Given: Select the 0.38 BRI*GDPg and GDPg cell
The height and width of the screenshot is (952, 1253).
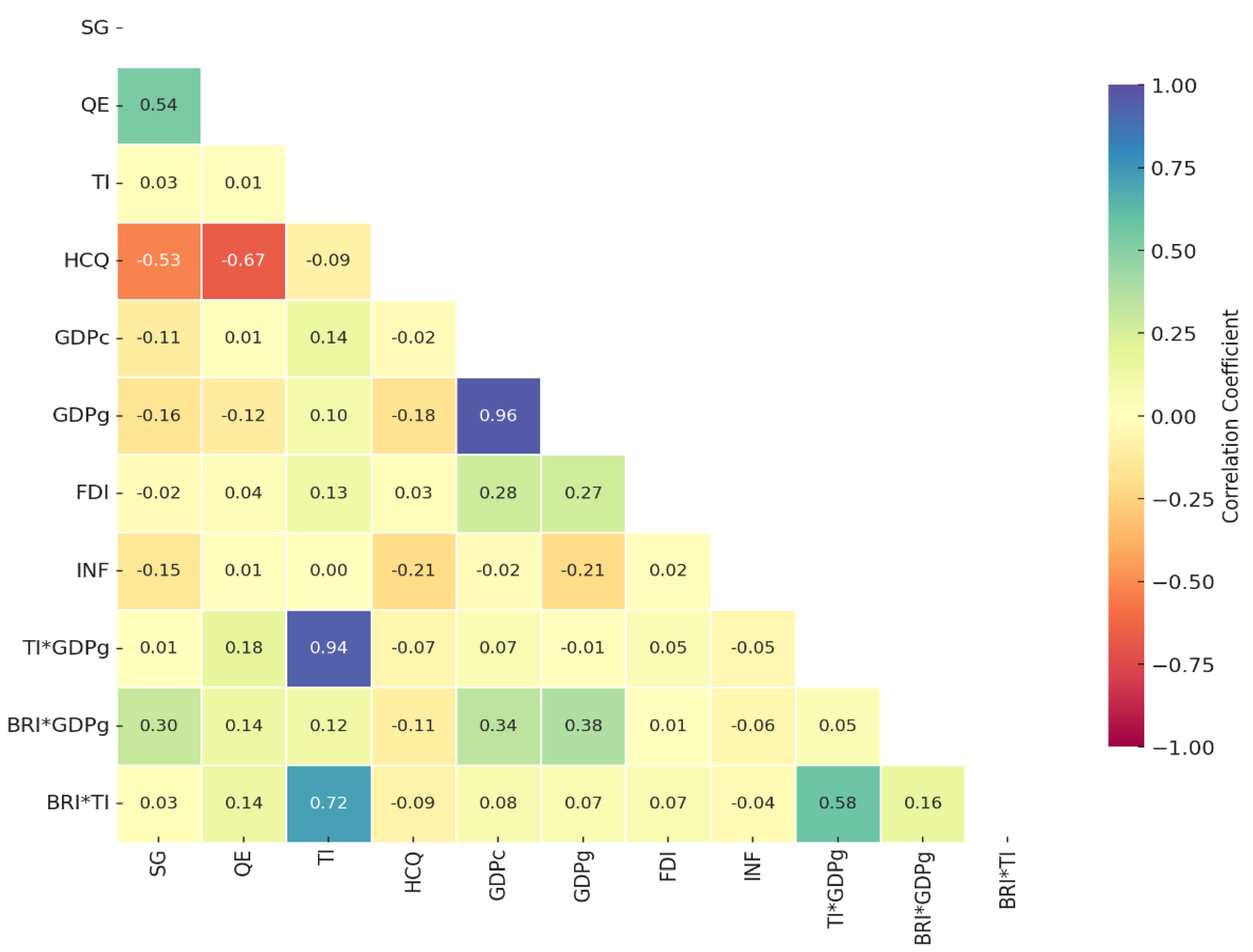Looking at the screenshot, I should coord(583,725).
